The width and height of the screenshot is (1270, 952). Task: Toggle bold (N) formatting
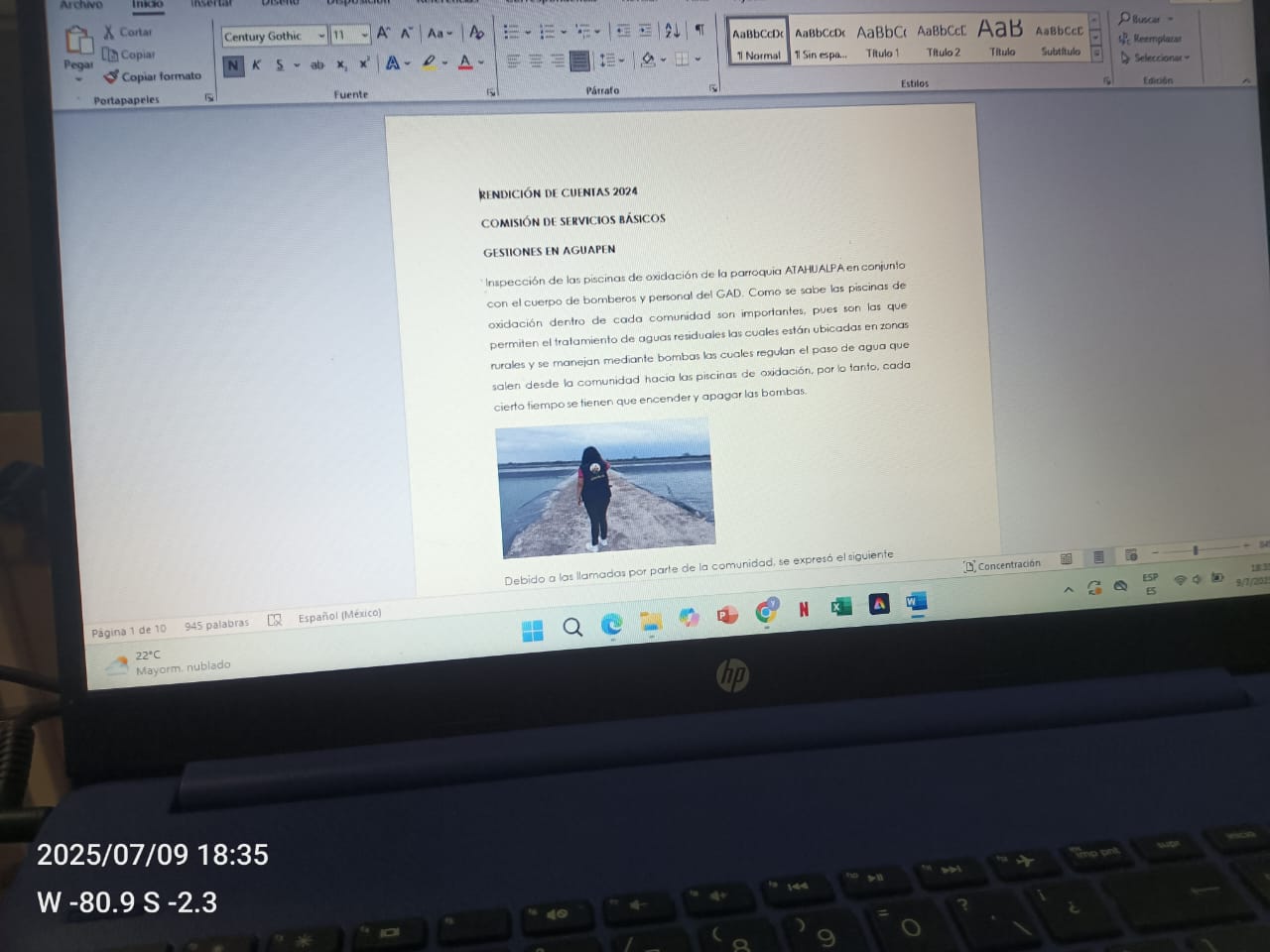[x=232, y=65]
